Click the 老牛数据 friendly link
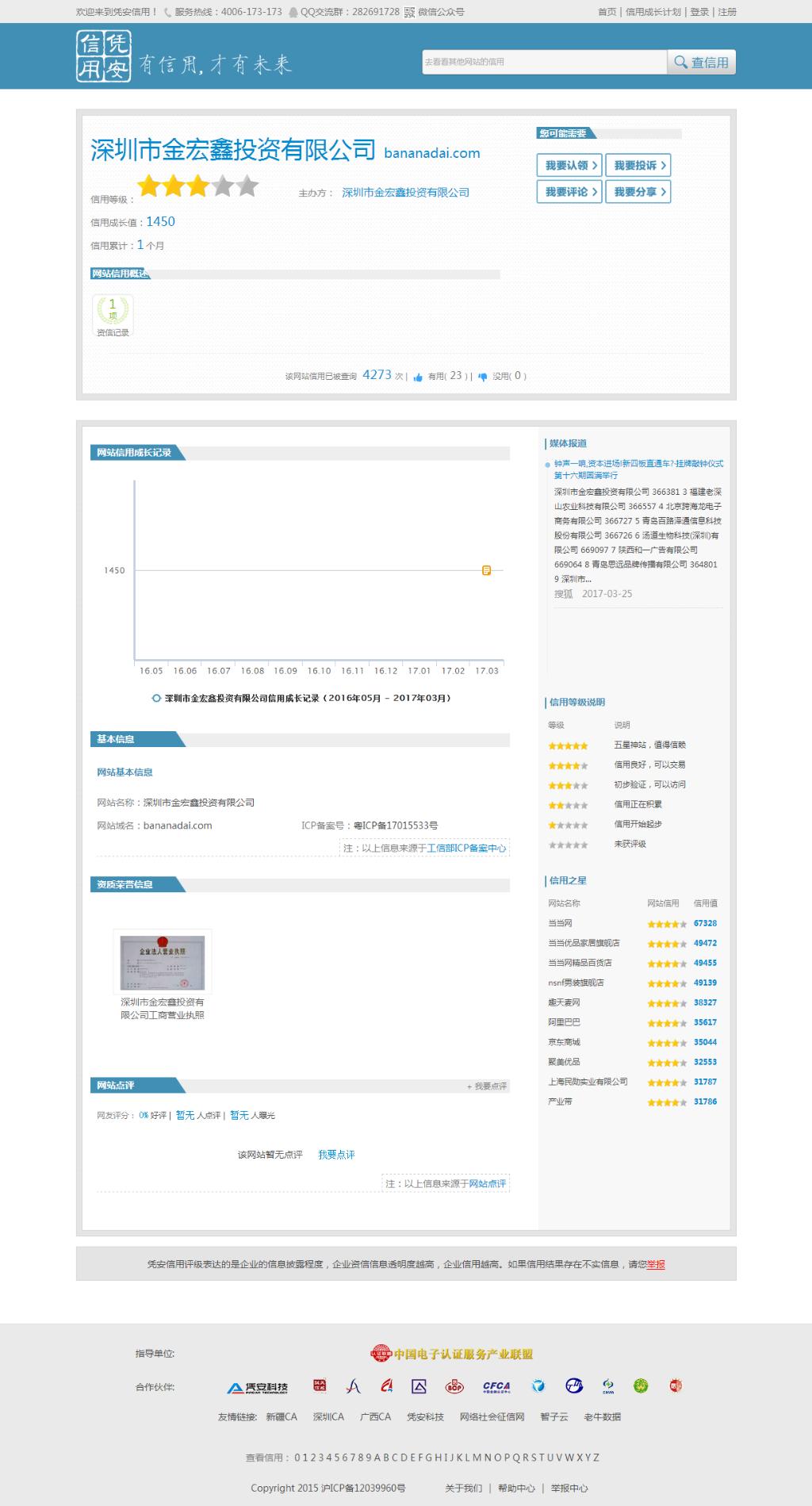This screenshot has height=1506, width=812. 603,1416
